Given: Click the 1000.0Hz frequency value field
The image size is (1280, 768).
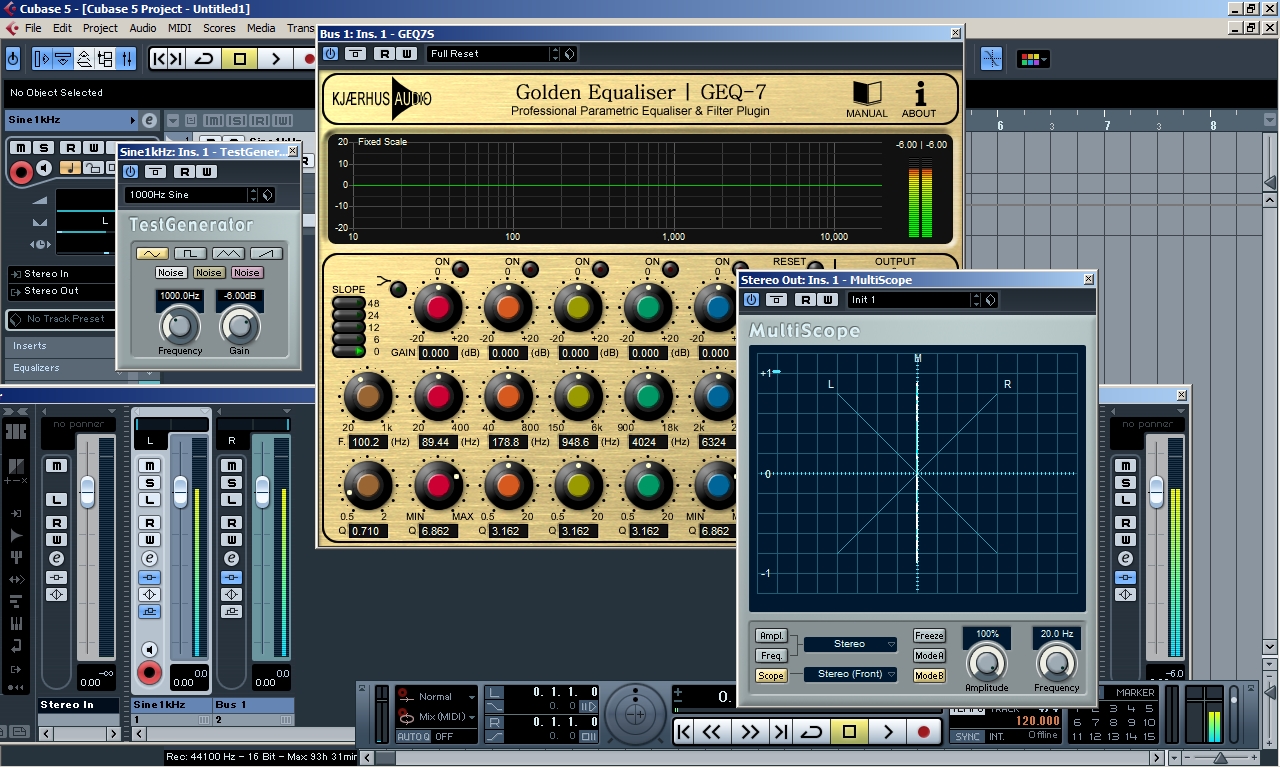Looking at the screenshot, I should pyautogui.click(x=180, y=296).
